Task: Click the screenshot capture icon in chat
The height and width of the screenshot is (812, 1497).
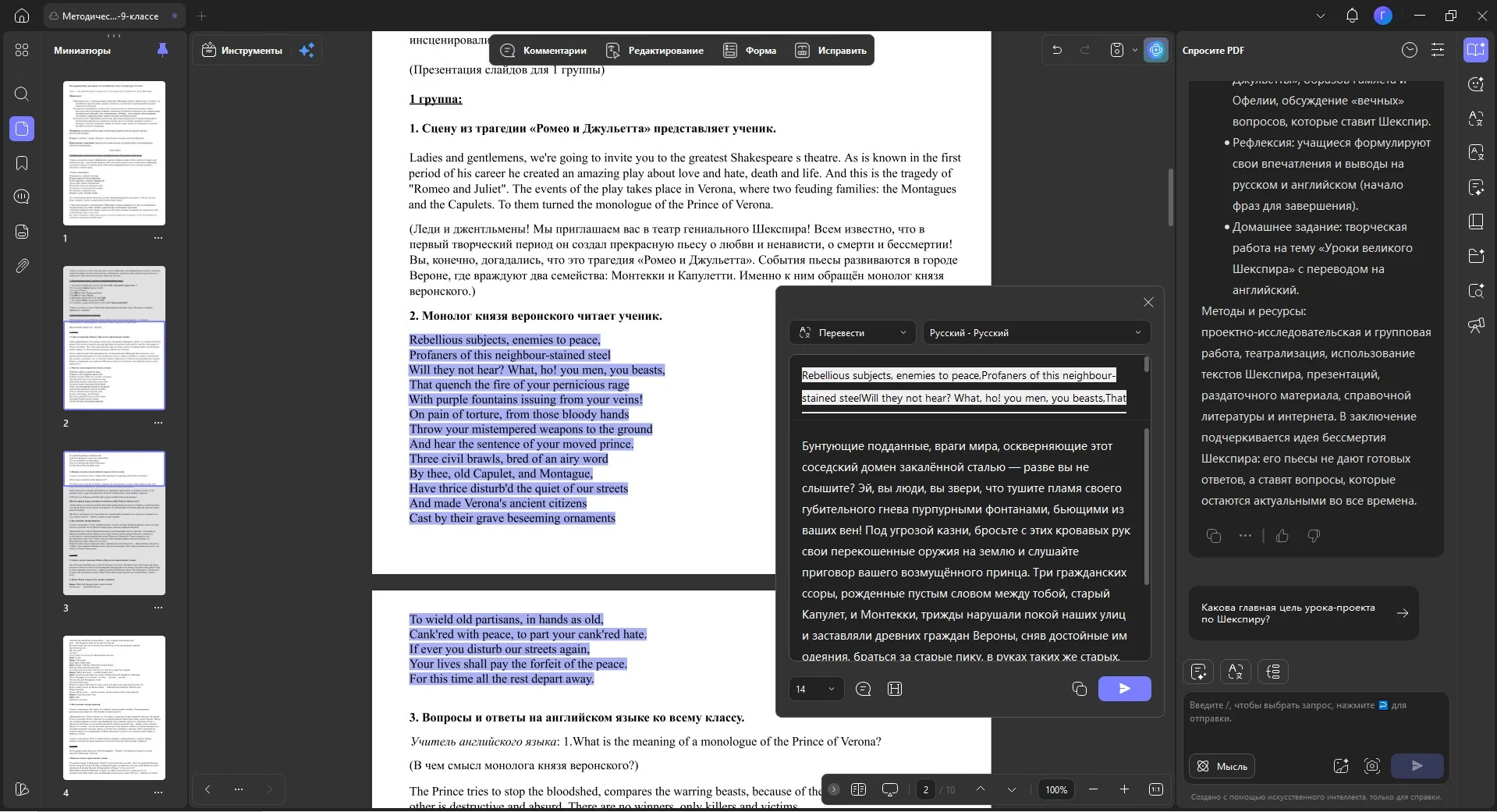Action: click(1372, 766)
